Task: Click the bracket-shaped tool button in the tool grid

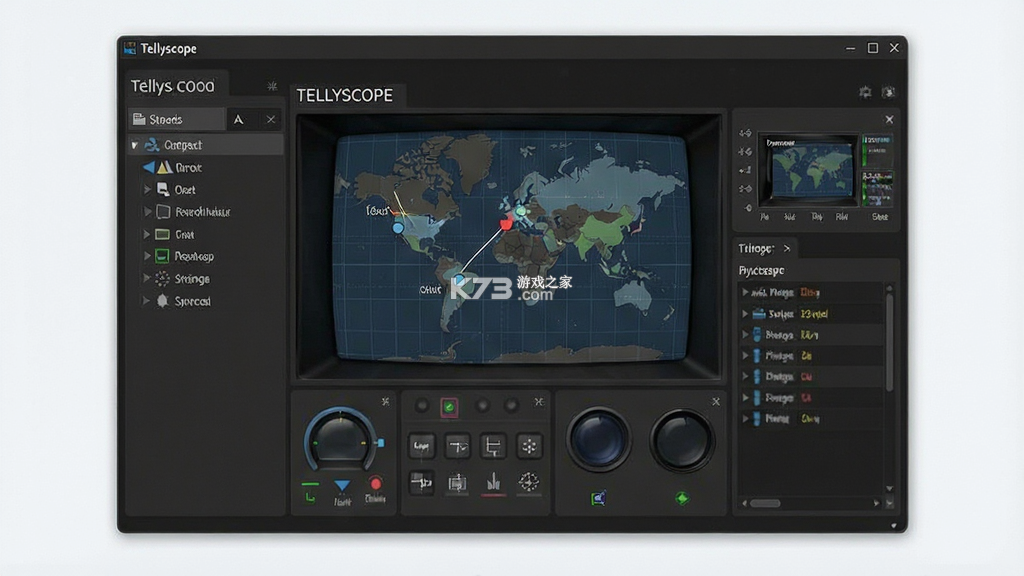Action: tap(493, 446)
